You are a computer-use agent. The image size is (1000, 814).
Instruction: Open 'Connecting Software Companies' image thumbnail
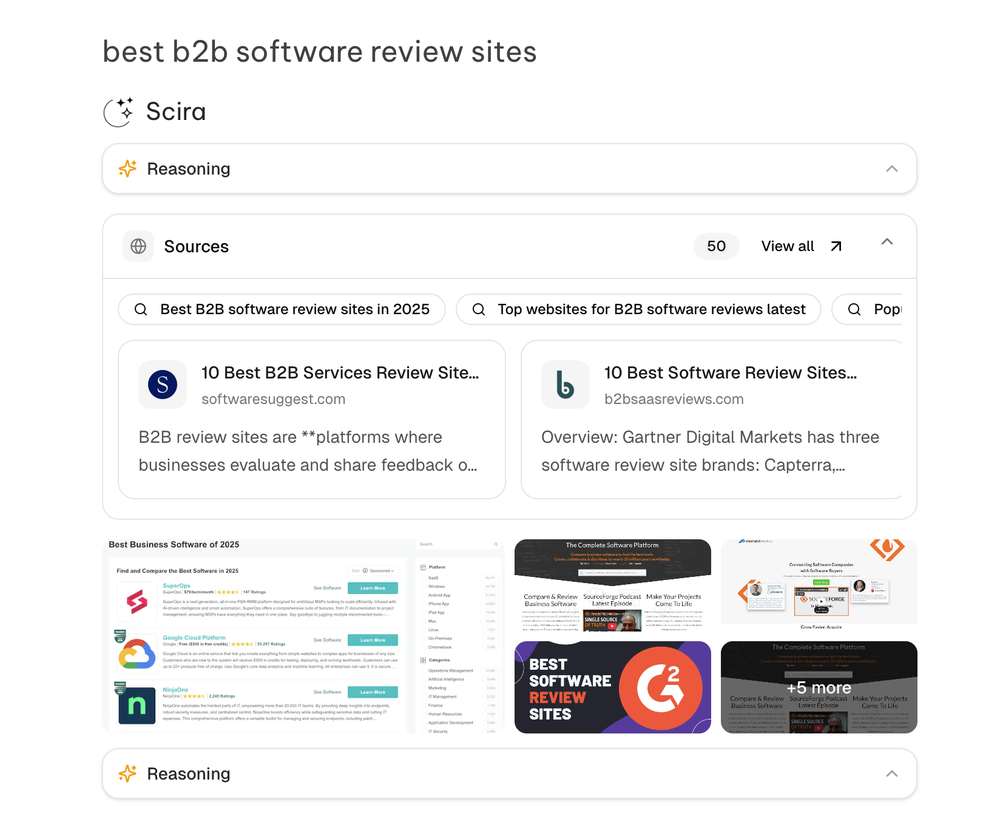click(x=819, y=586)
